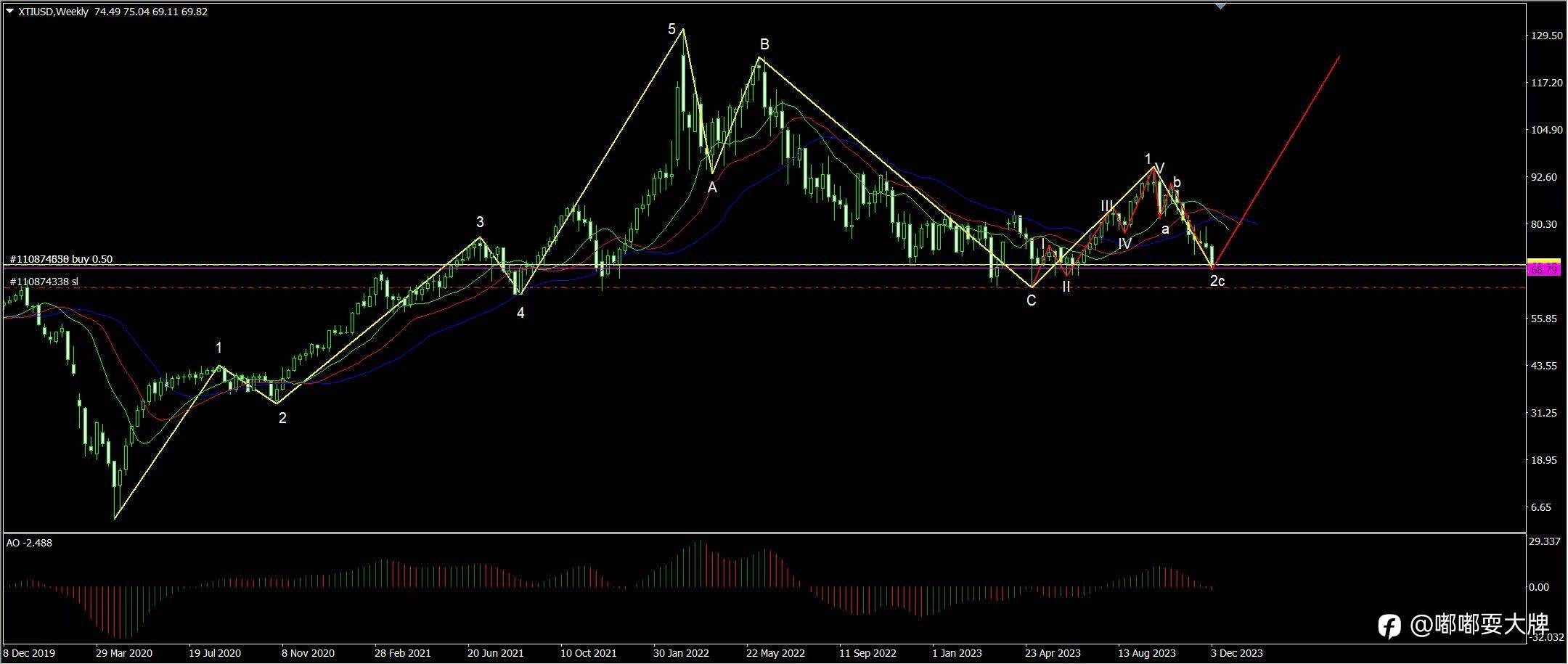Click the 10 Oct 2021 date label
The height and width of the screenshot is (664, 1568).
pyautogui.click(x=589, y=653)
